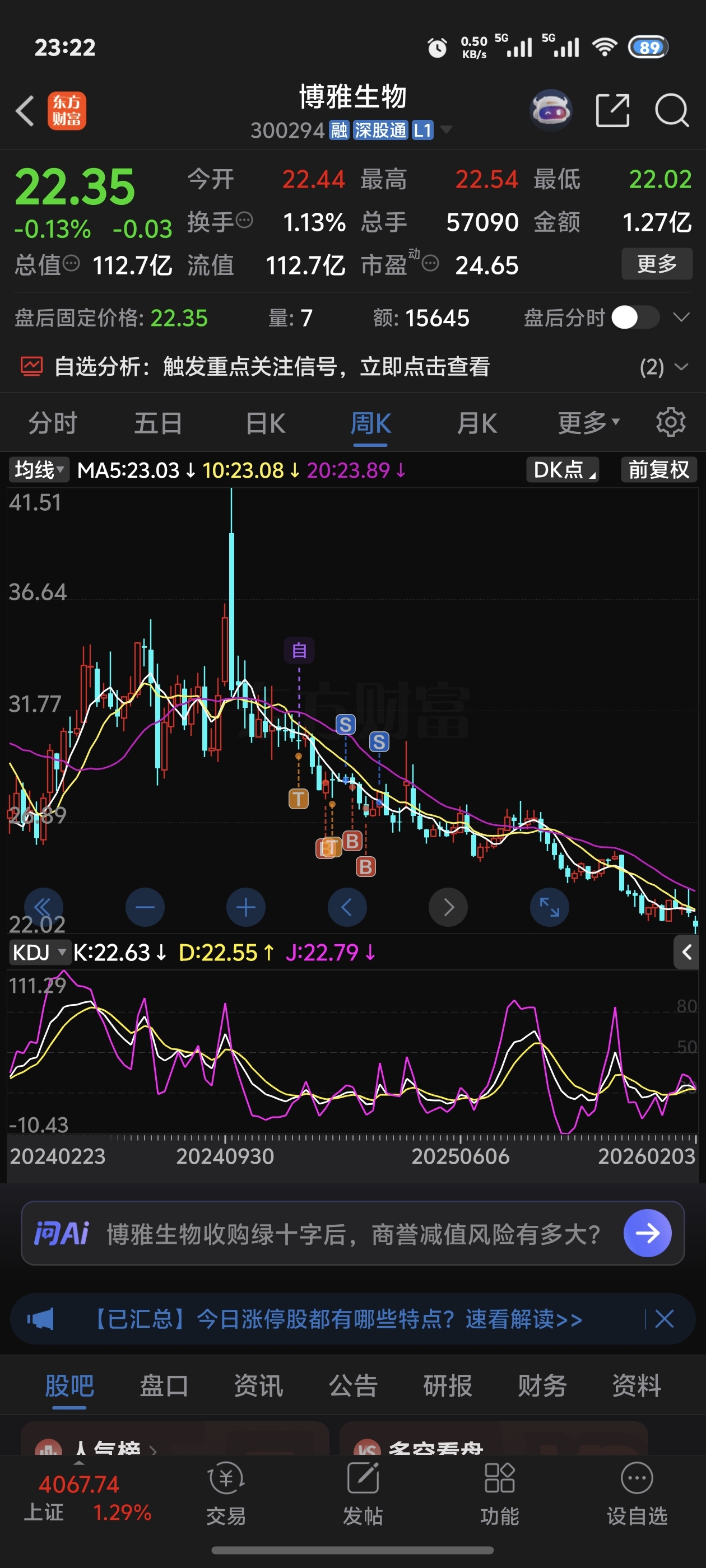
Task: Open 公告 tab
Action: pos(354,1386)
